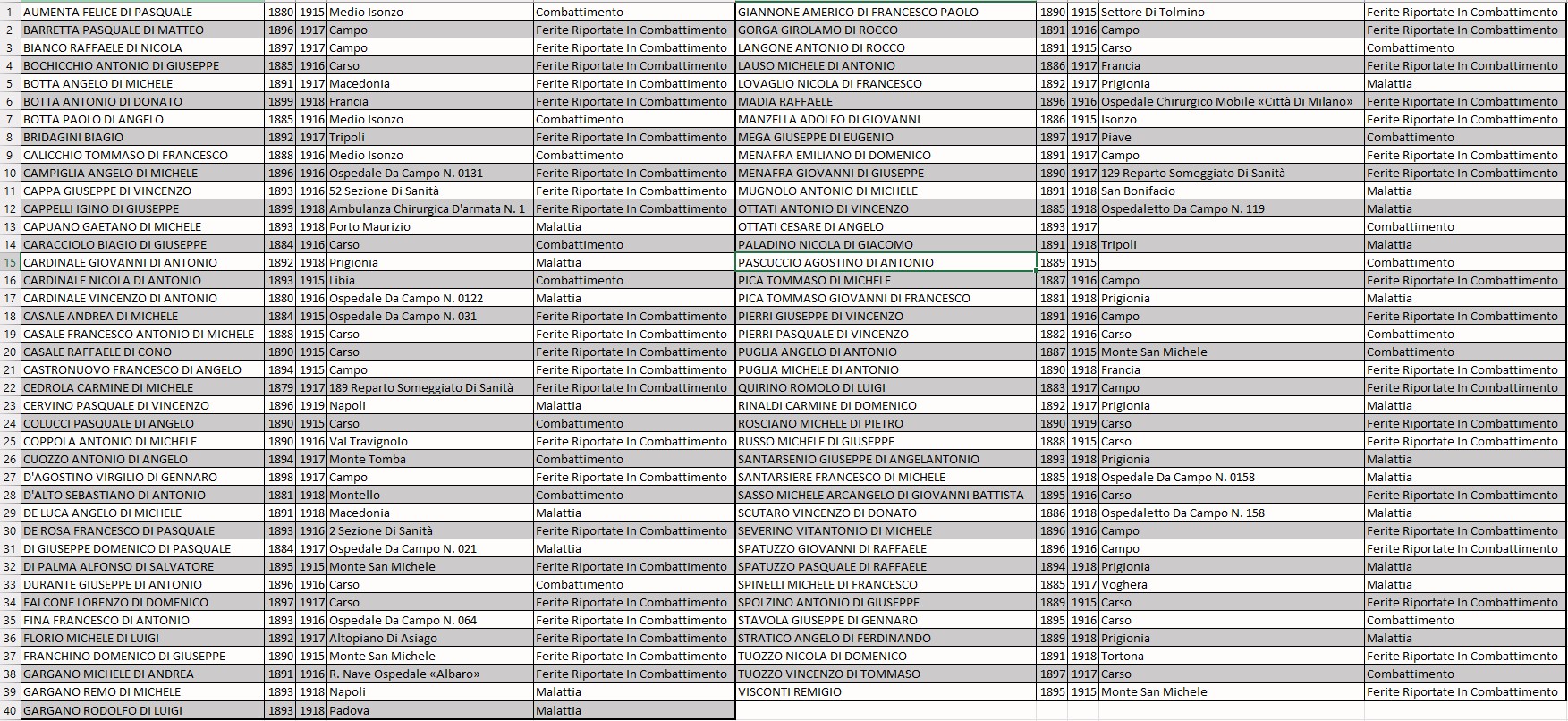
Task: Select cell Settore Di Tolmino
Action: tap(1232, 12)
